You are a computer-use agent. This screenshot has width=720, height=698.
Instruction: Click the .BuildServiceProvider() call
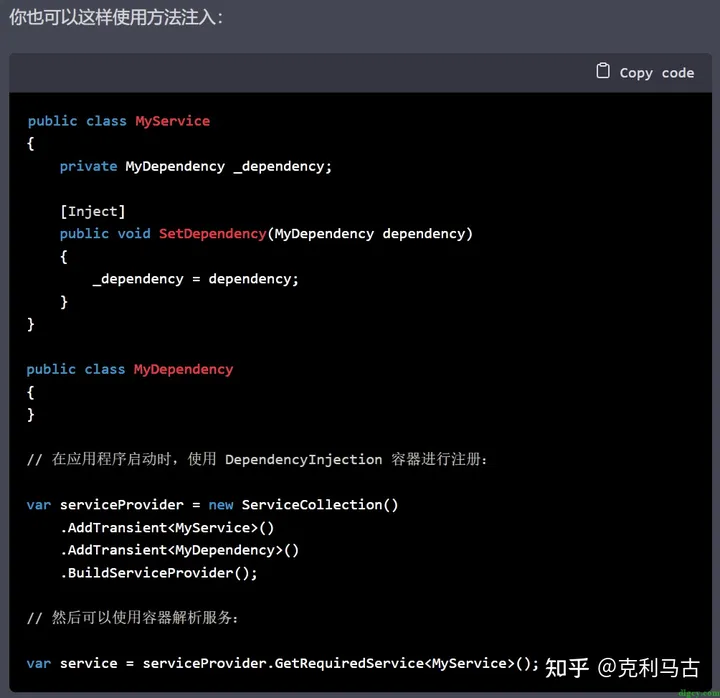158,572
